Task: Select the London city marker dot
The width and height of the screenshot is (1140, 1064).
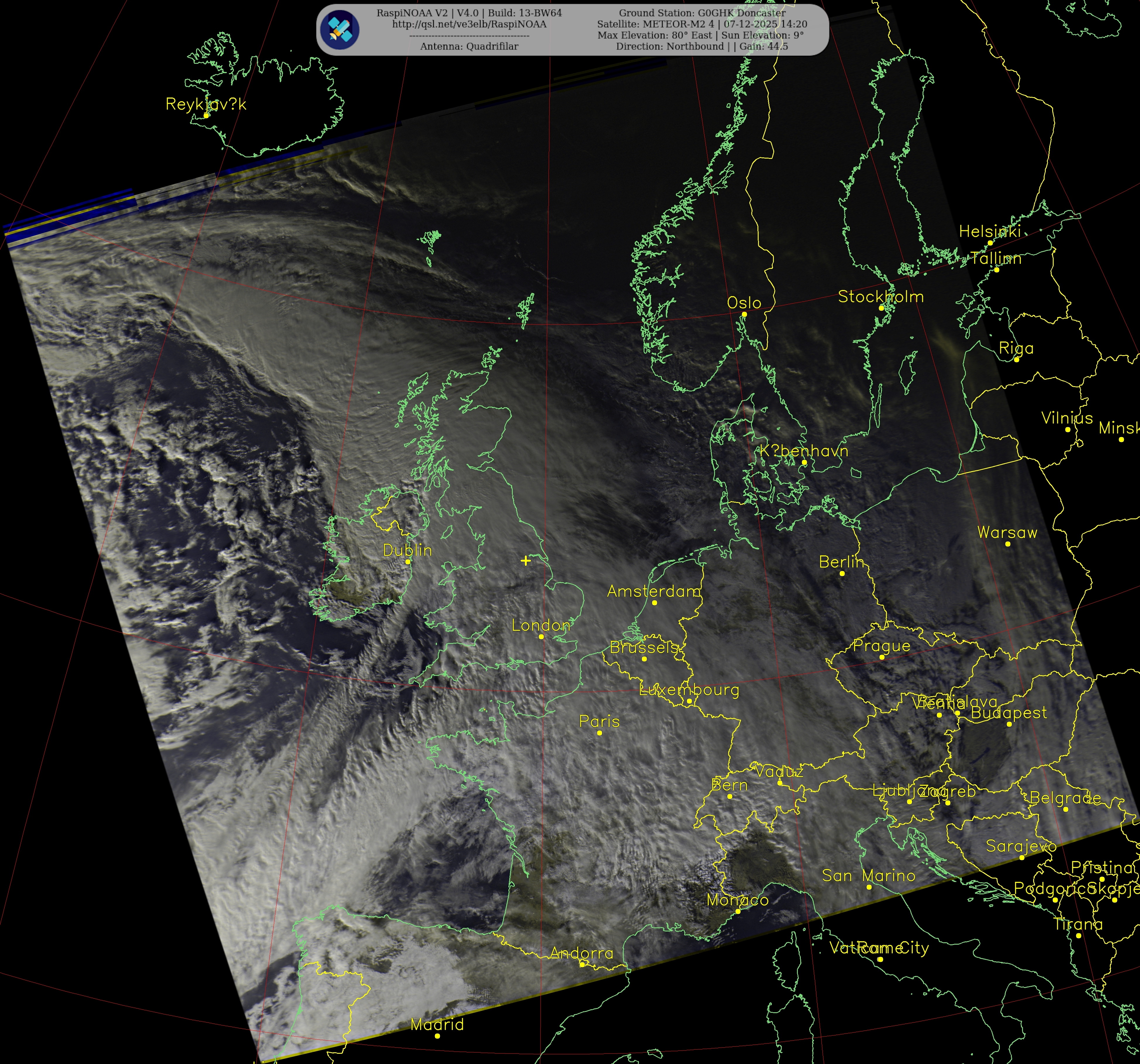Action: 541,637
